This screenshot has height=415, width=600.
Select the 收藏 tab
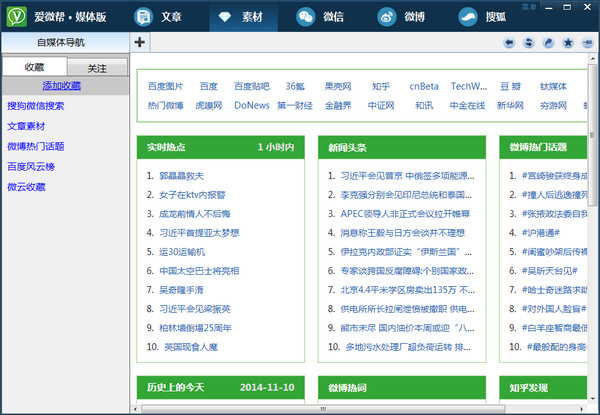(x=34, y=67)
